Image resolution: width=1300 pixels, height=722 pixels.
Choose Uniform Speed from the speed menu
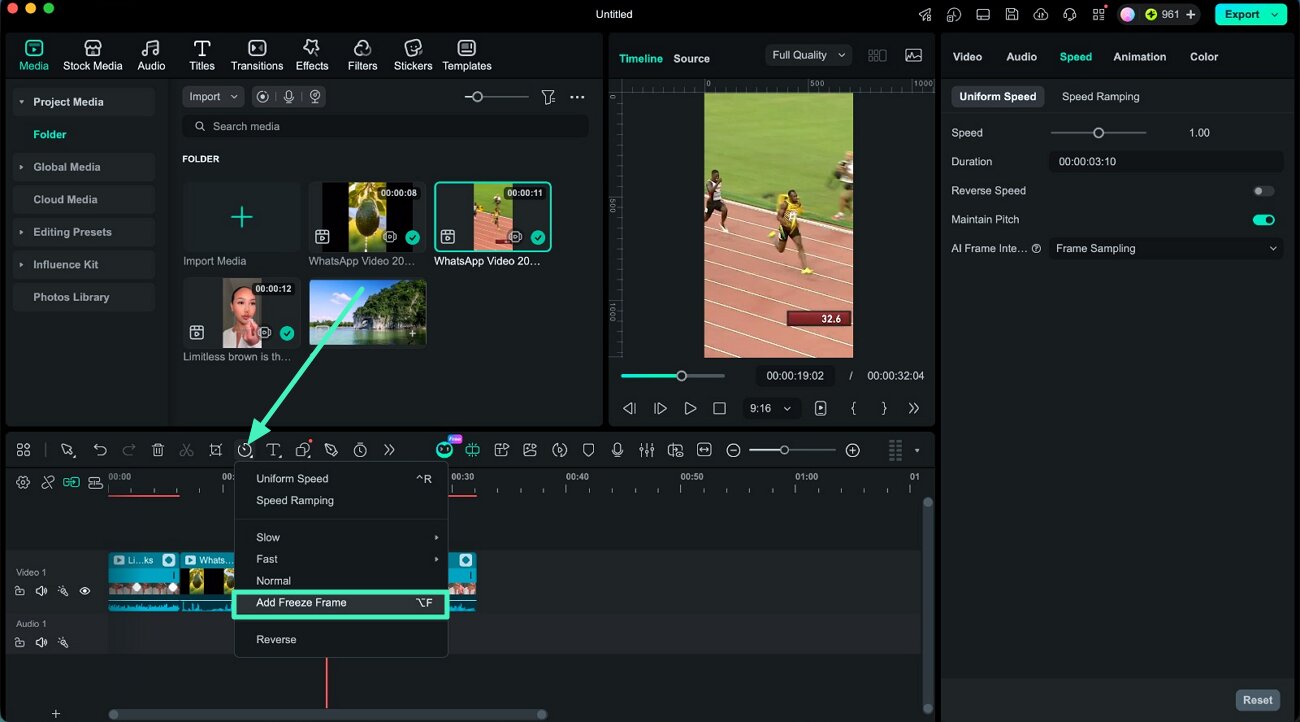341,479
